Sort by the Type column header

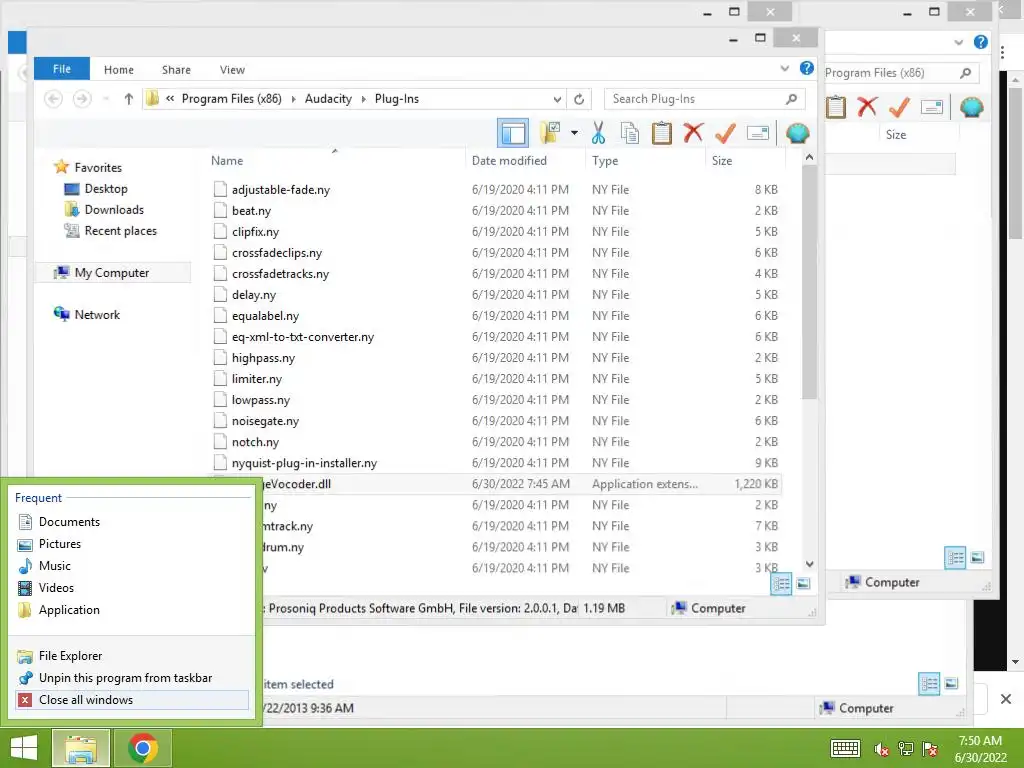pyautogui.click(x=605, y=161)
